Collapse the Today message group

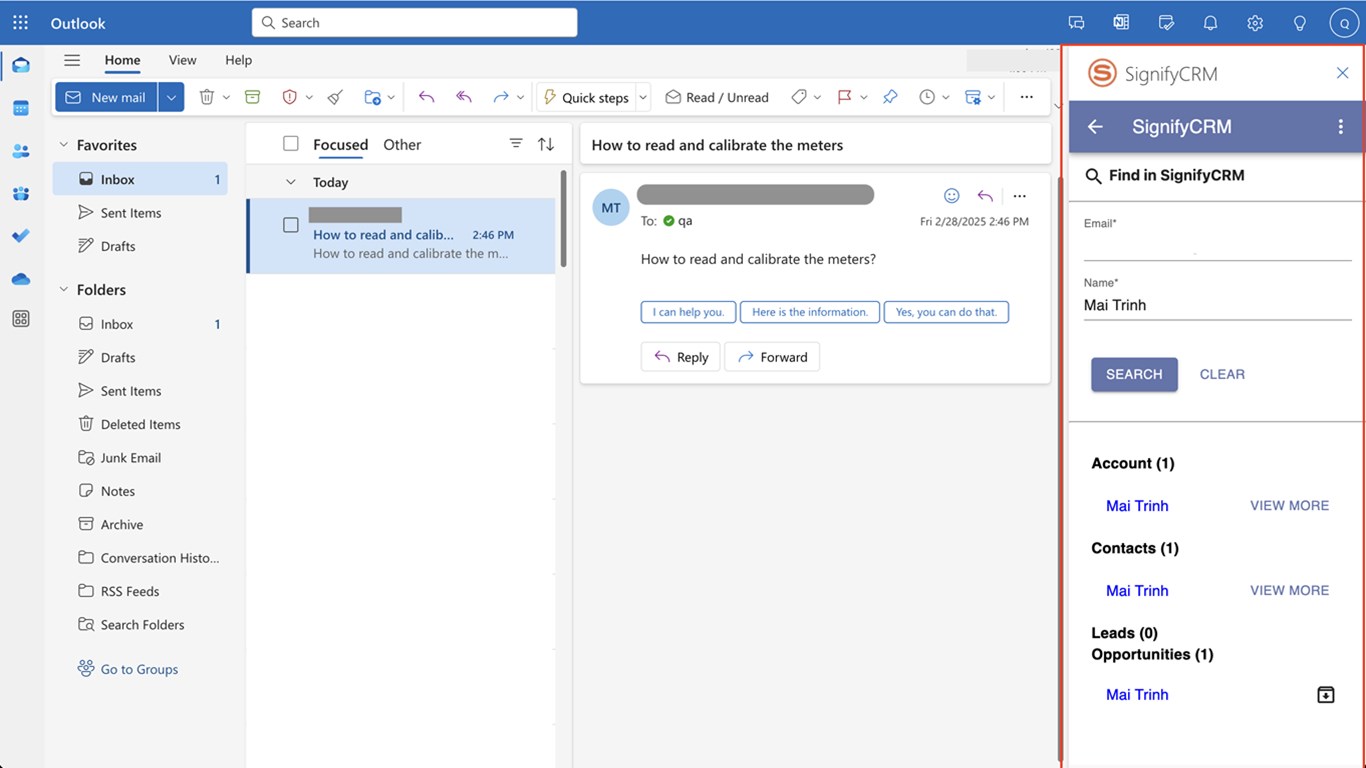coord(291,182)
